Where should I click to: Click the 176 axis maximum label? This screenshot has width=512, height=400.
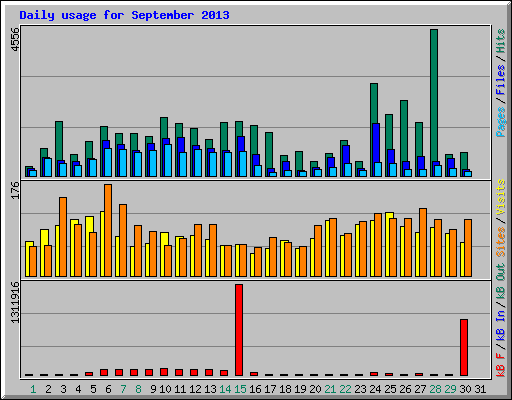pyautogui.click(x=15, y=190)
